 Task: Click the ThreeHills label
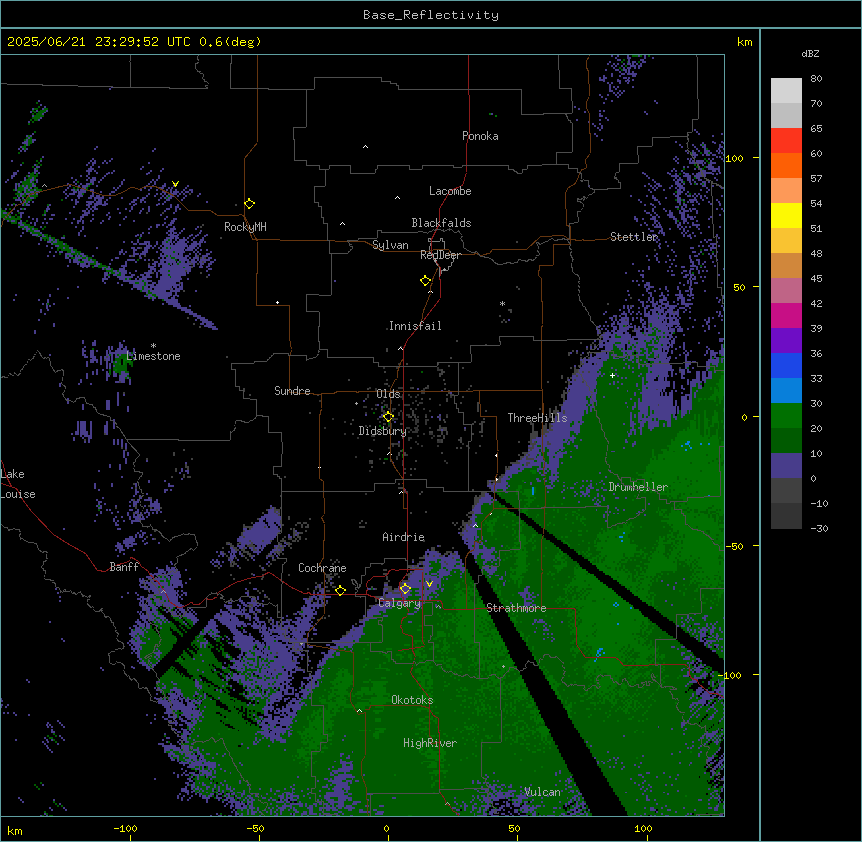coord(537,418)
